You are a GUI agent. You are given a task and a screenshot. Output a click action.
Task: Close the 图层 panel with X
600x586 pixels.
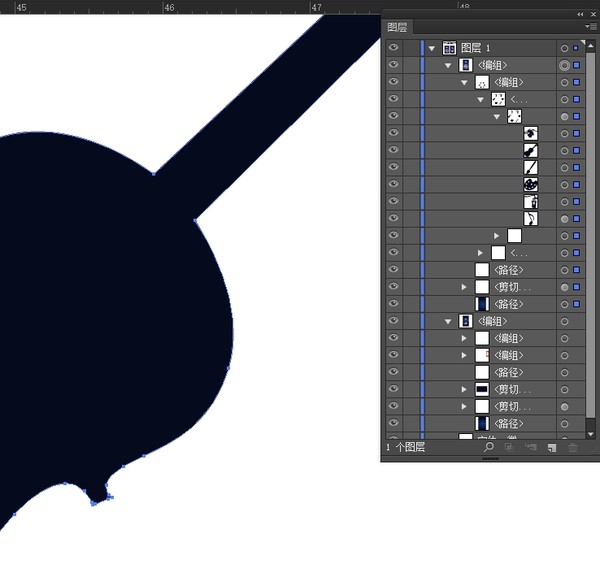coord(593,14)
